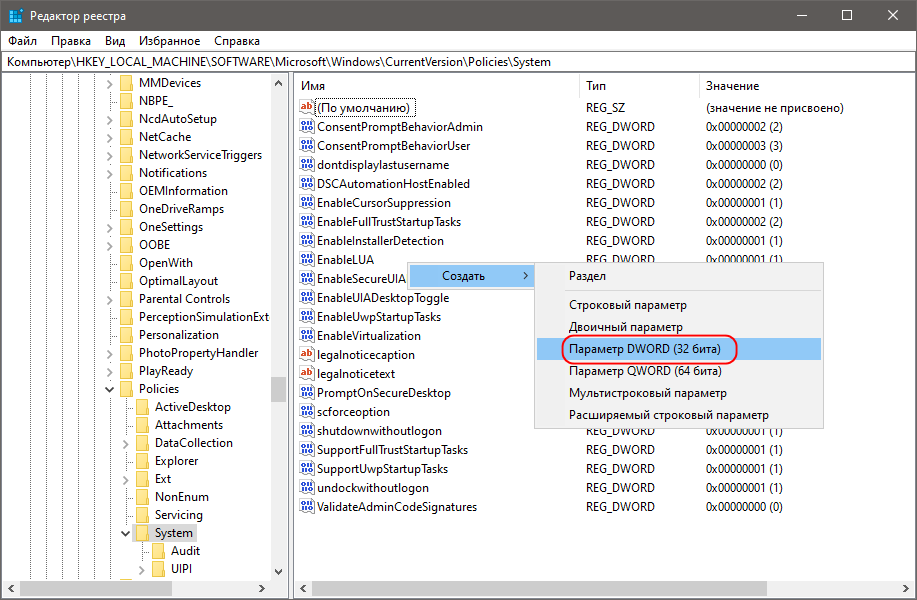Click the System folder icon in tree
The height and width of the screenshot is (600, 917).
(142, 533)
